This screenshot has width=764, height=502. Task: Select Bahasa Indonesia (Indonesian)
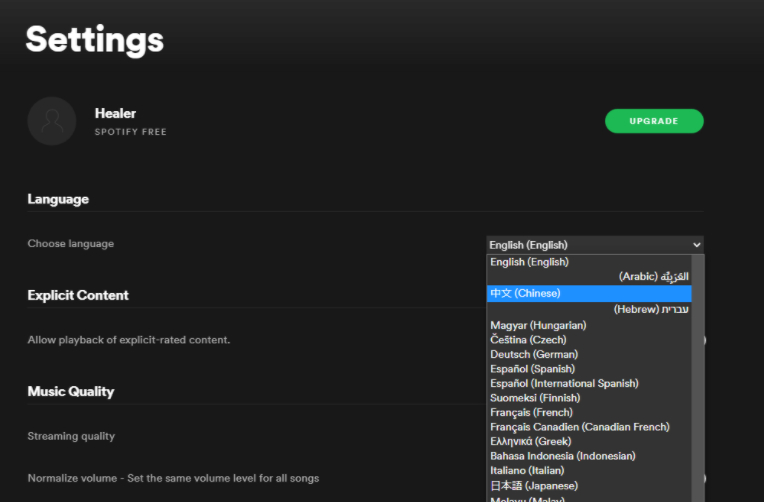point(562,456)
